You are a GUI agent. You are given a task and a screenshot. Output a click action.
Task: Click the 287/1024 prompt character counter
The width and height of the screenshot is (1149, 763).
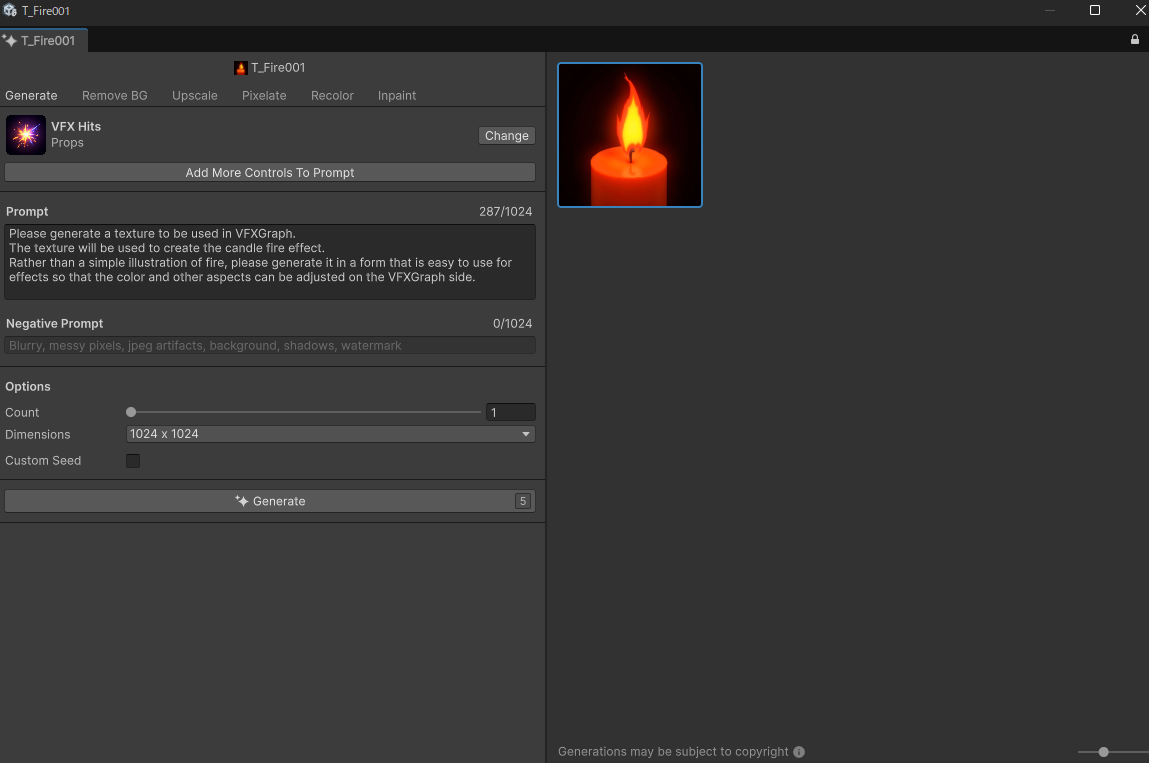(506, 212)
